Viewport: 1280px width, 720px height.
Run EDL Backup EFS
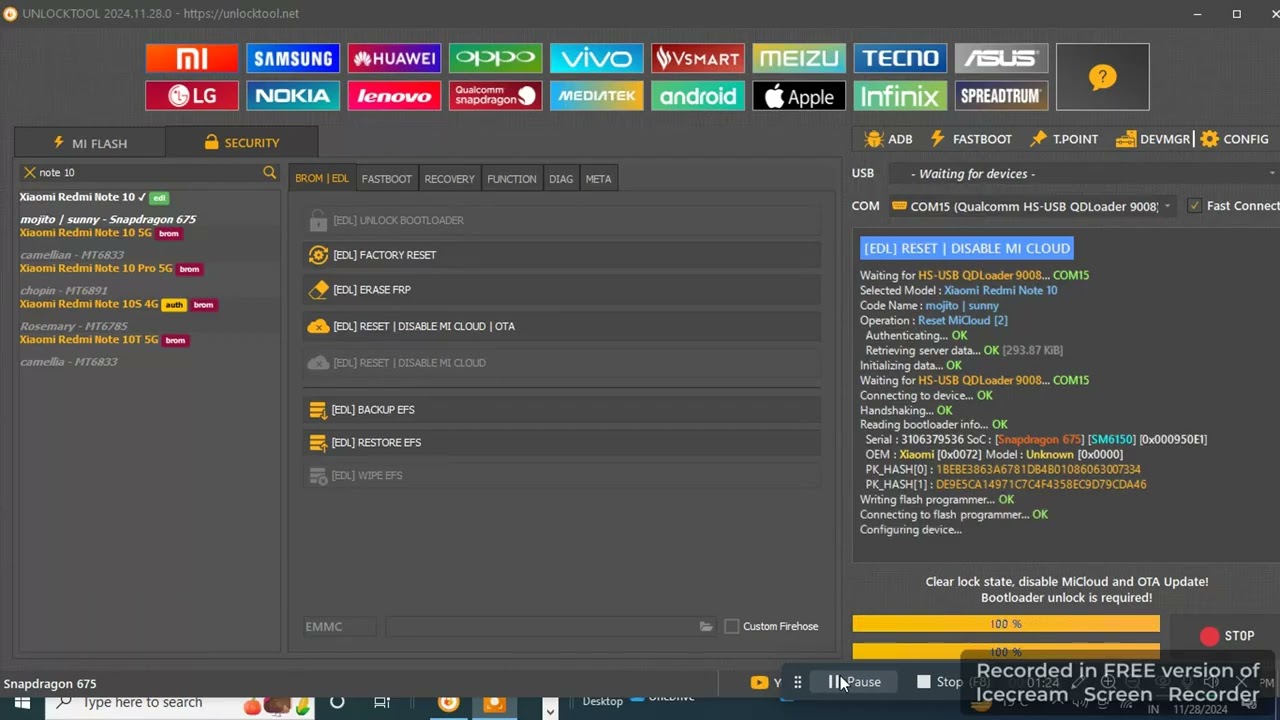click(x=562, y=410)
